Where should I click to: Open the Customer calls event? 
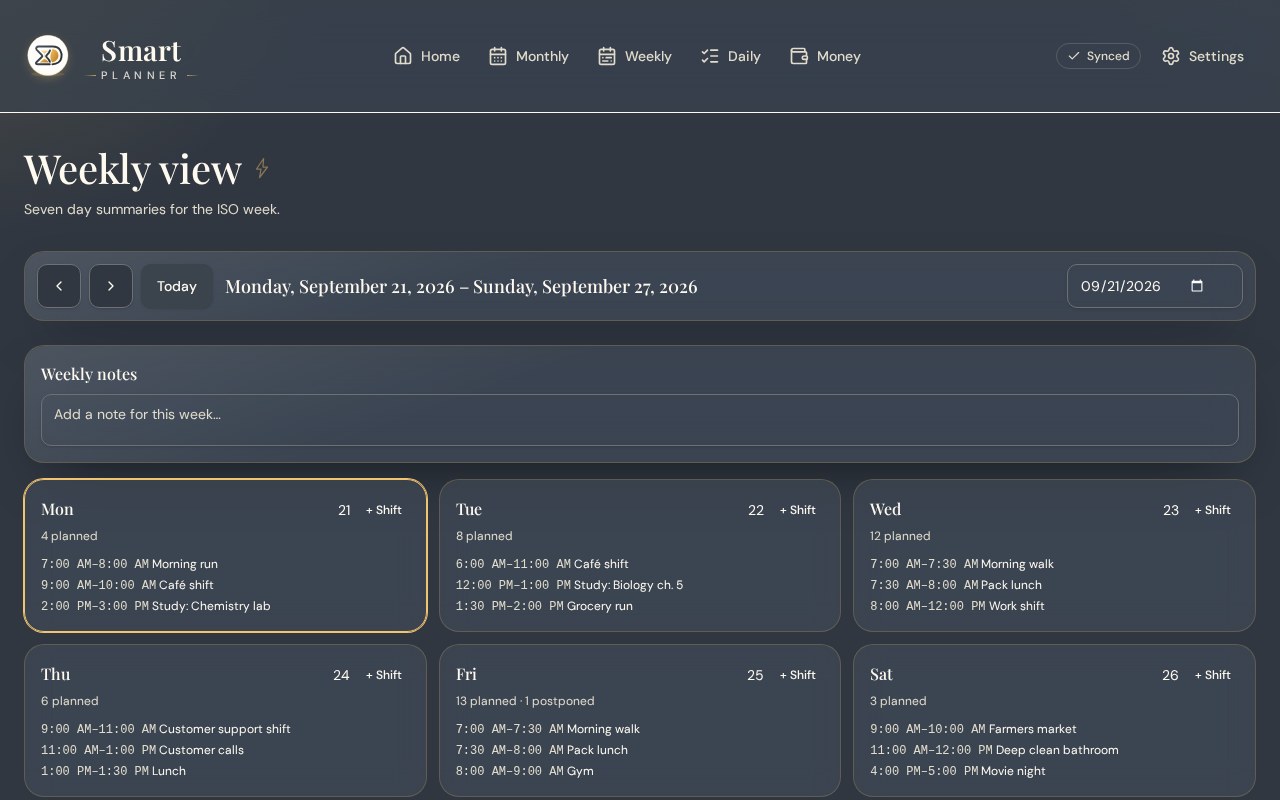[x=142, y=750]
